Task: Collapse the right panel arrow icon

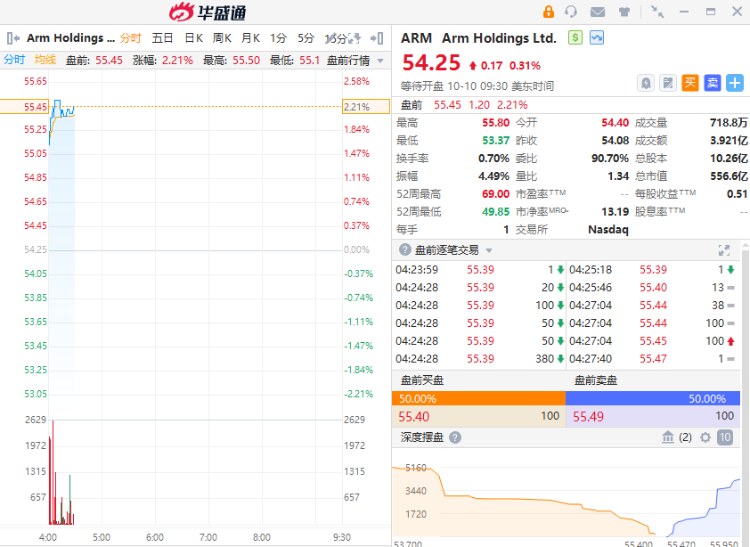Action: point(377,38)
